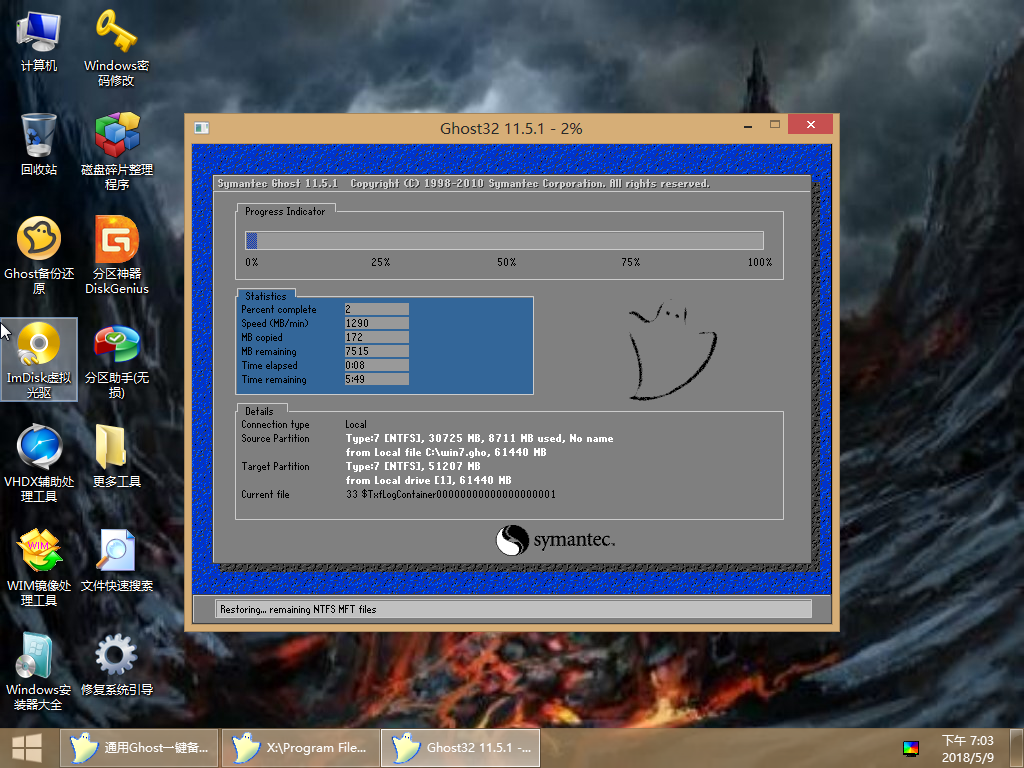Open 分区神器 DiskGenius icon
The height and width of the screenshot is (768, 1024).
click(x=116, y=255)
